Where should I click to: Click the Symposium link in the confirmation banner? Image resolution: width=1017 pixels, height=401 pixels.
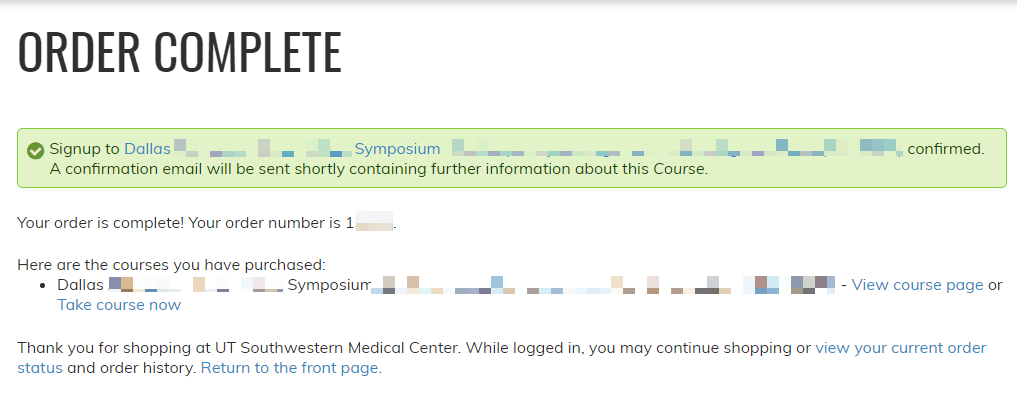click(x=397, y=149)
